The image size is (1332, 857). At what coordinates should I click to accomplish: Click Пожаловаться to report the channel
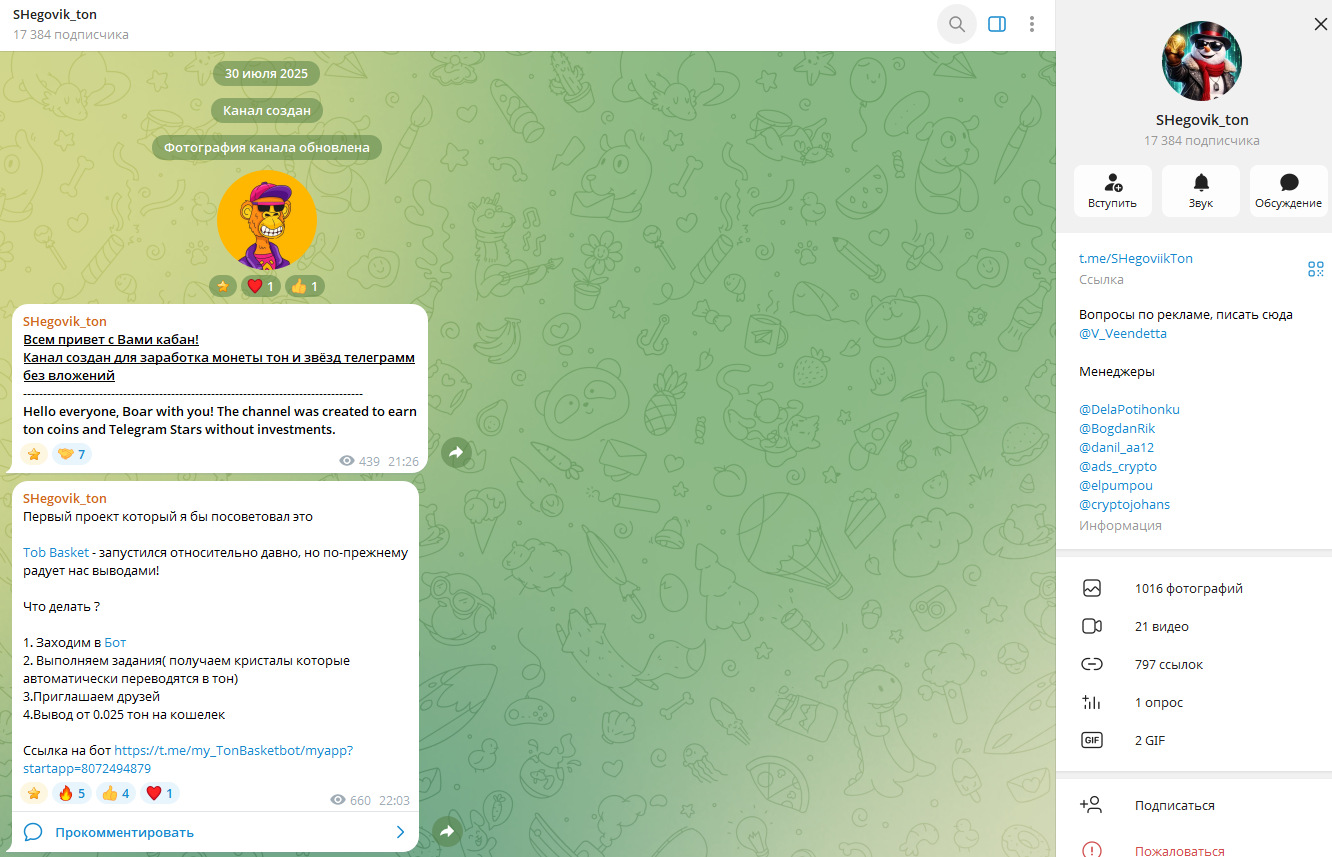pyautogui.click(x=1179, y=851)
